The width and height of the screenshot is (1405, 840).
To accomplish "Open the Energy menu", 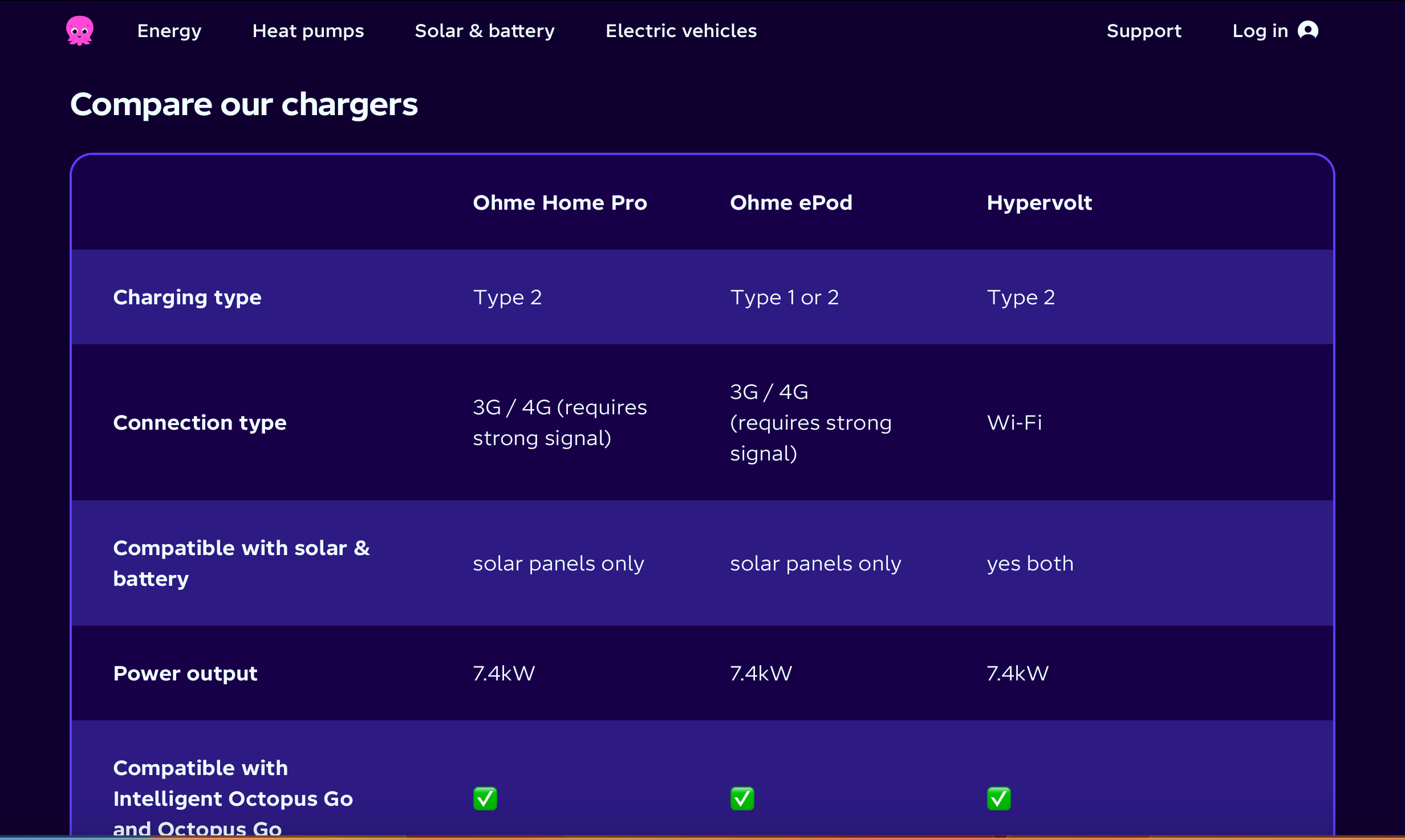I will (169, 31).
